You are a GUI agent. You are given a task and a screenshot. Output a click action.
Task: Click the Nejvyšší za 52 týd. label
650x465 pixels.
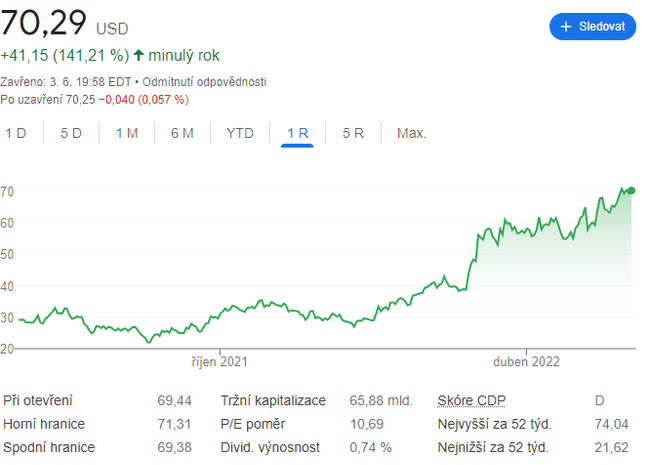494,424
